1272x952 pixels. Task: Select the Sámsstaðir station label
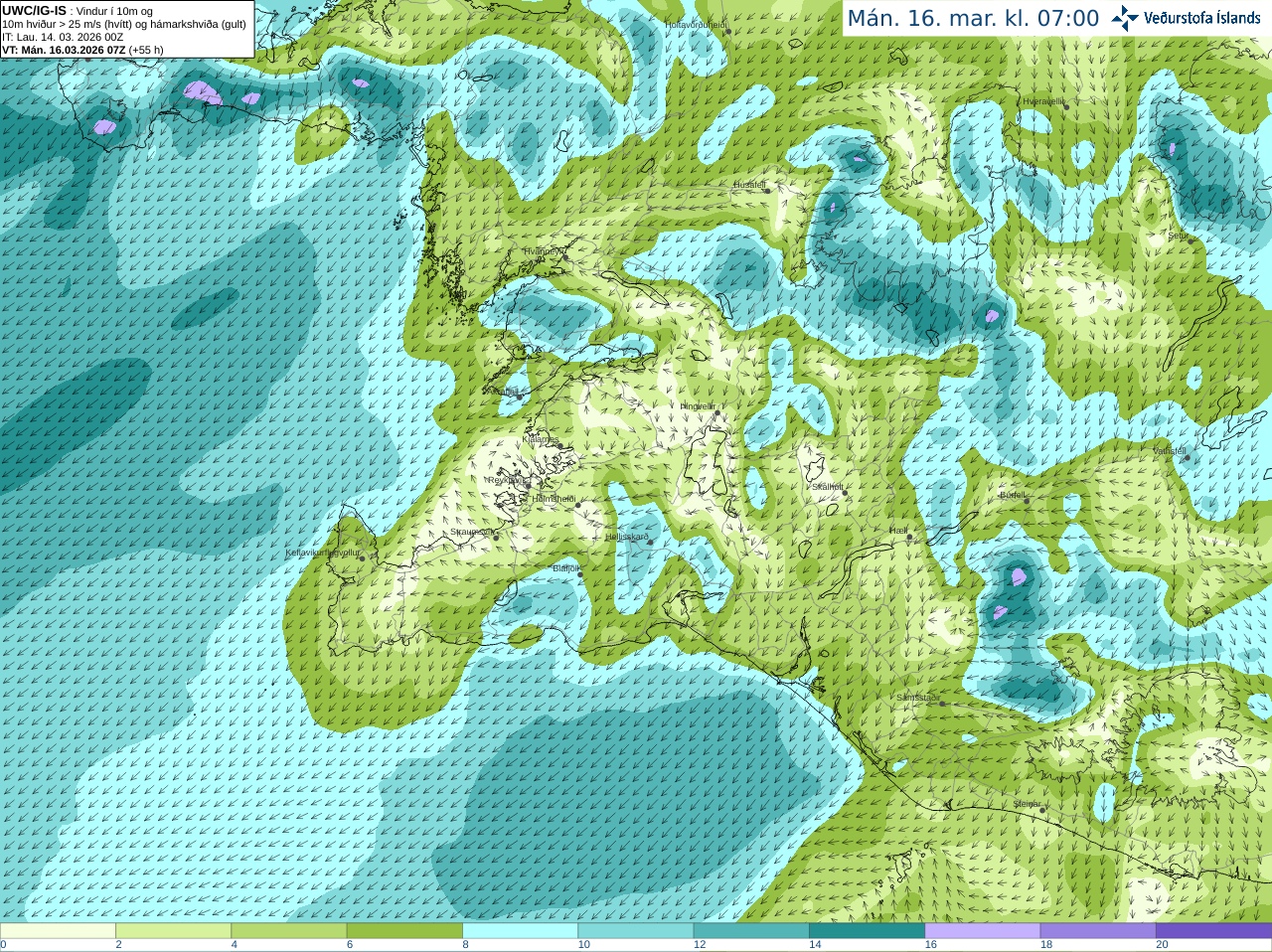[917, 698]
